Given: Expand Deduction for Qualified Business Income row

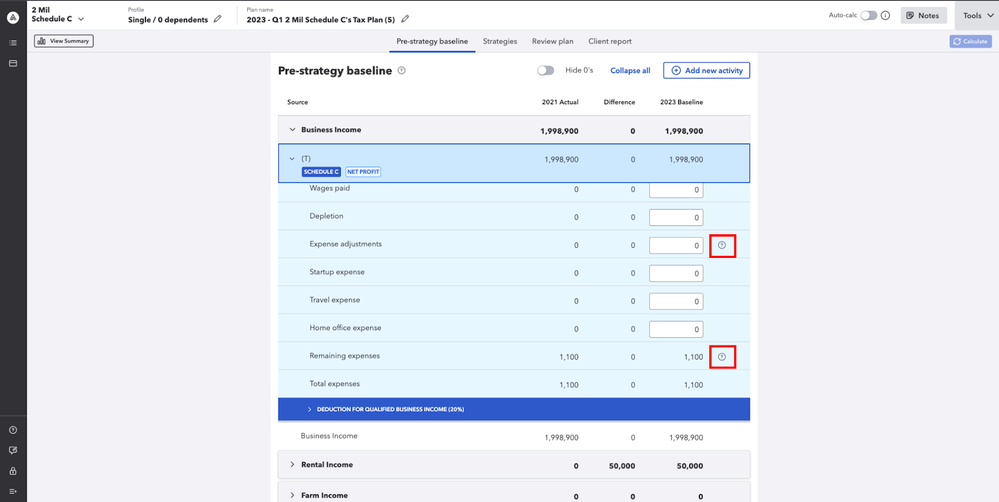Looking at the screenshot, I should 309,409.
